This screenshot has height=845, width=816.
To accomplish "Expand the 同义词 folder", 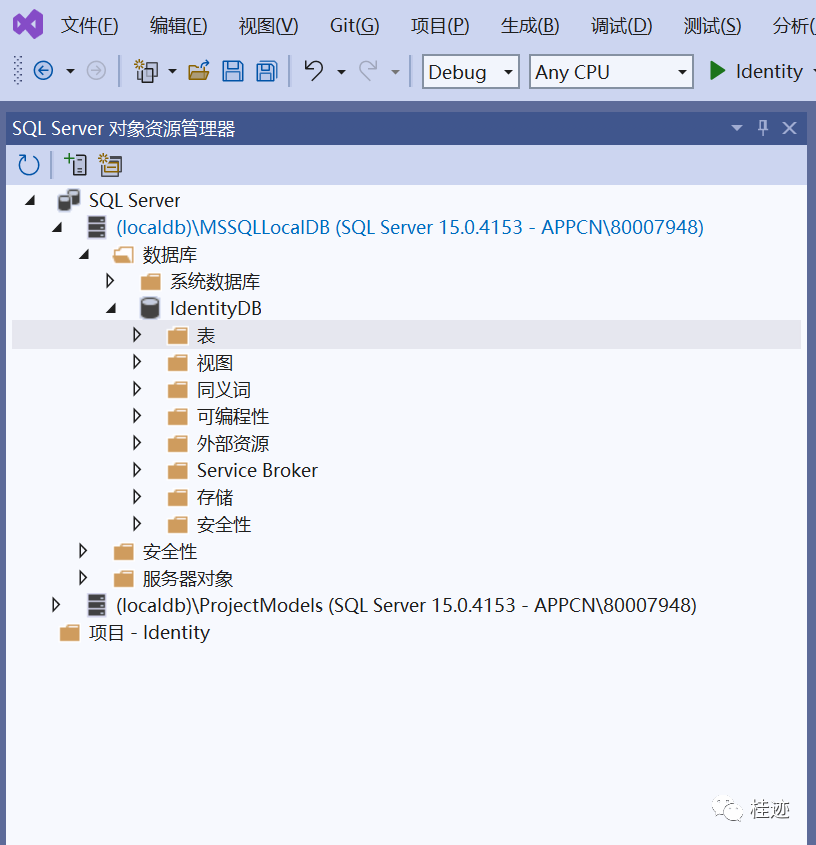I will pos(137,389).
